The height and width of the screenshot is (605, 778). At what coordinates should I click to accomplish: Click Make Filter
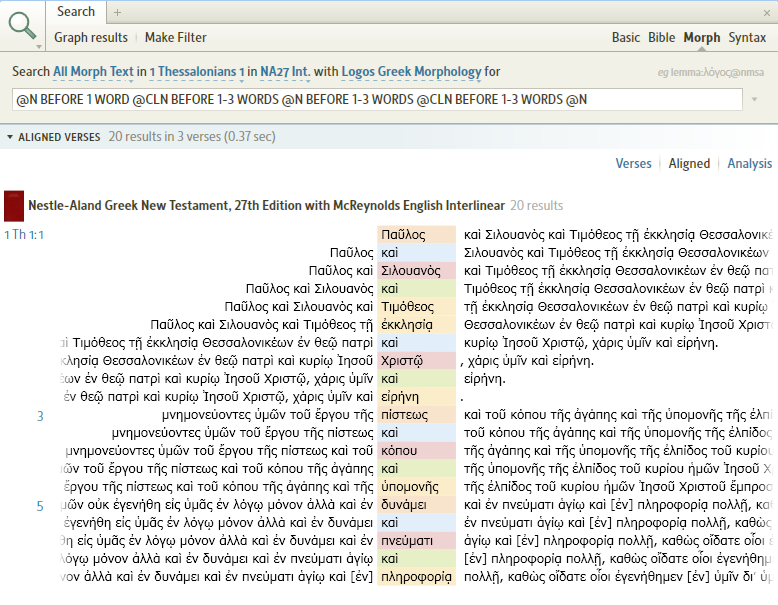(176, 37)
